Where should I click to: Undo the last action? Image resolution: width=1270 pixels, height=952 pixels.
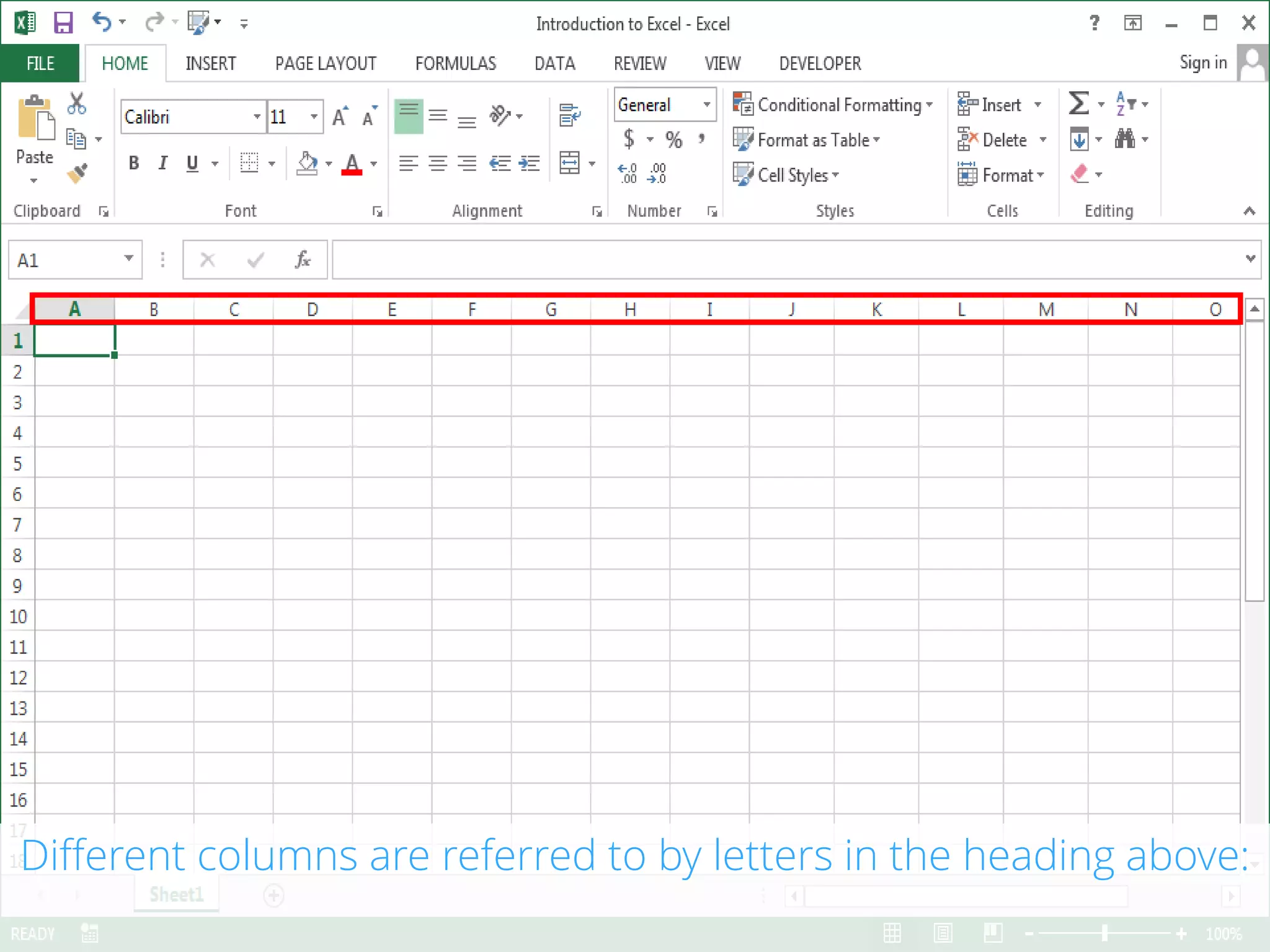tap(101, 22)
